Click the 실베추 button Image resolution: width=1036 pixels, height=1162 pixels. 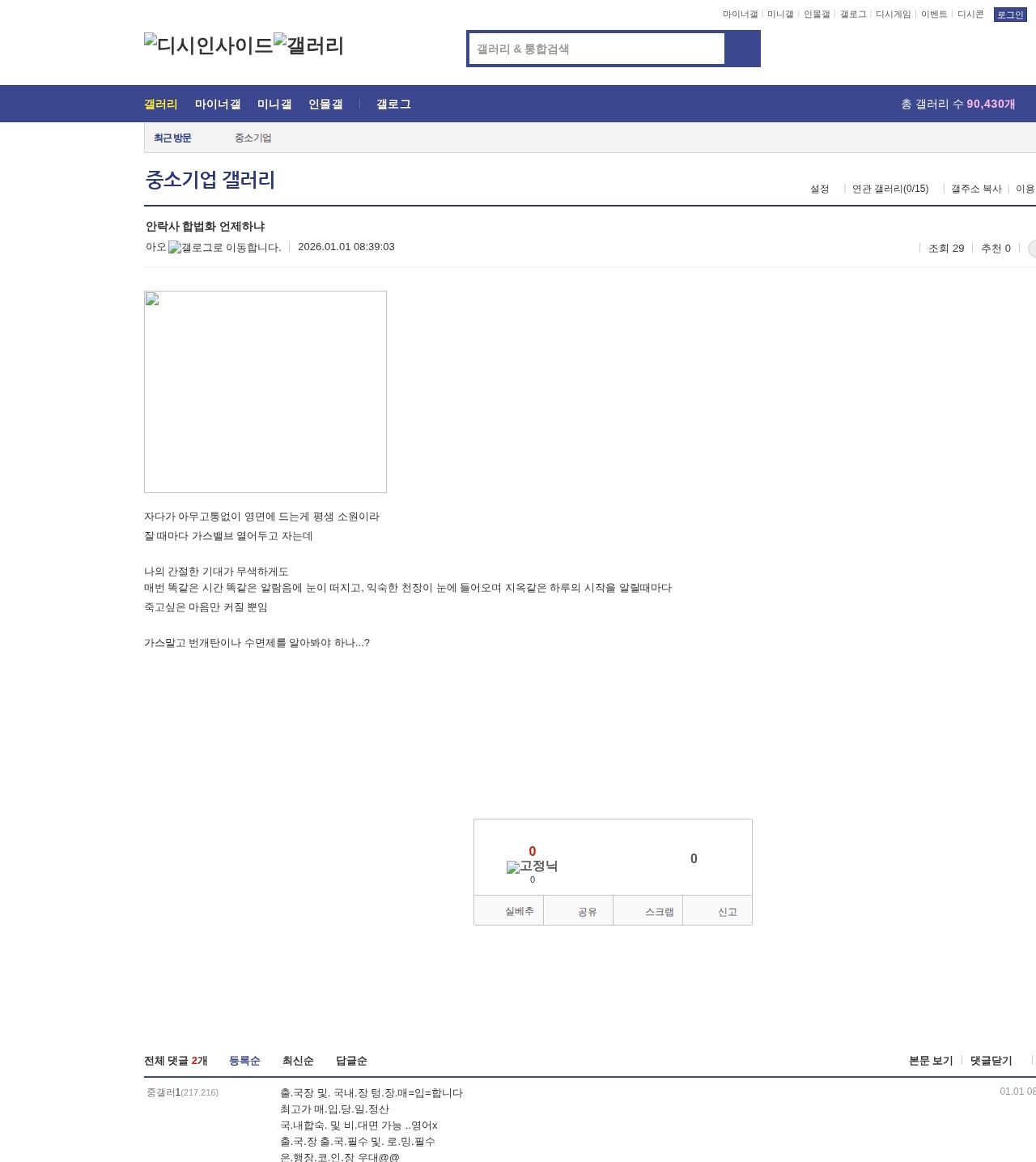click(x=509, y=911)
